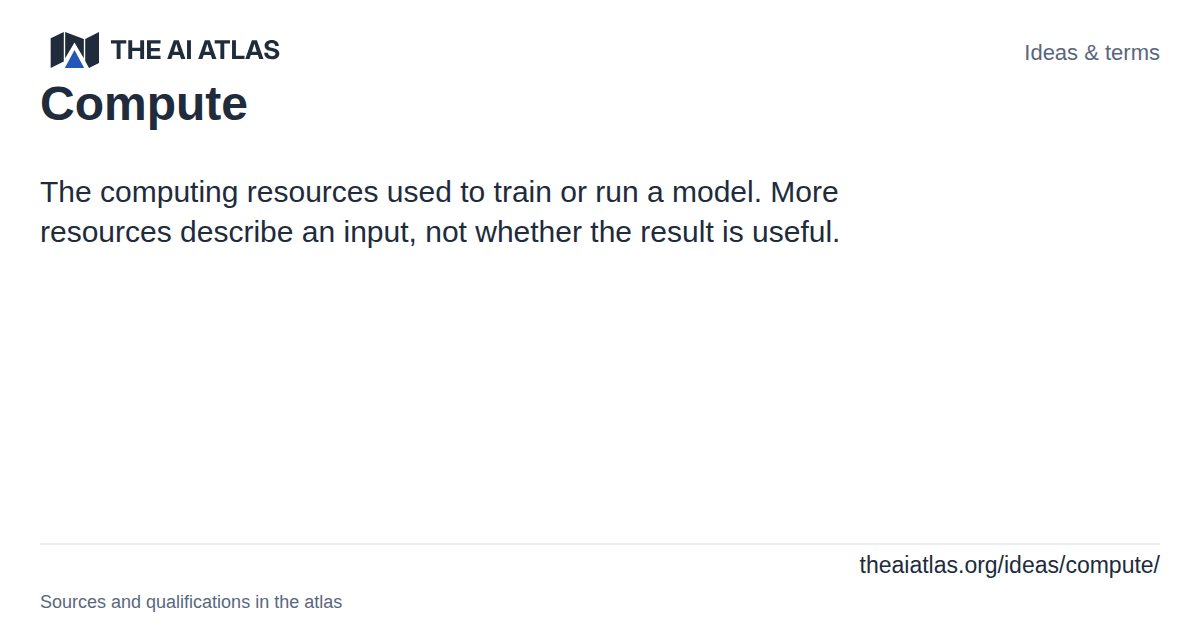Click the word "model" in the description
The height and width of the screenshot is (630, 1200).
[714, 192]
